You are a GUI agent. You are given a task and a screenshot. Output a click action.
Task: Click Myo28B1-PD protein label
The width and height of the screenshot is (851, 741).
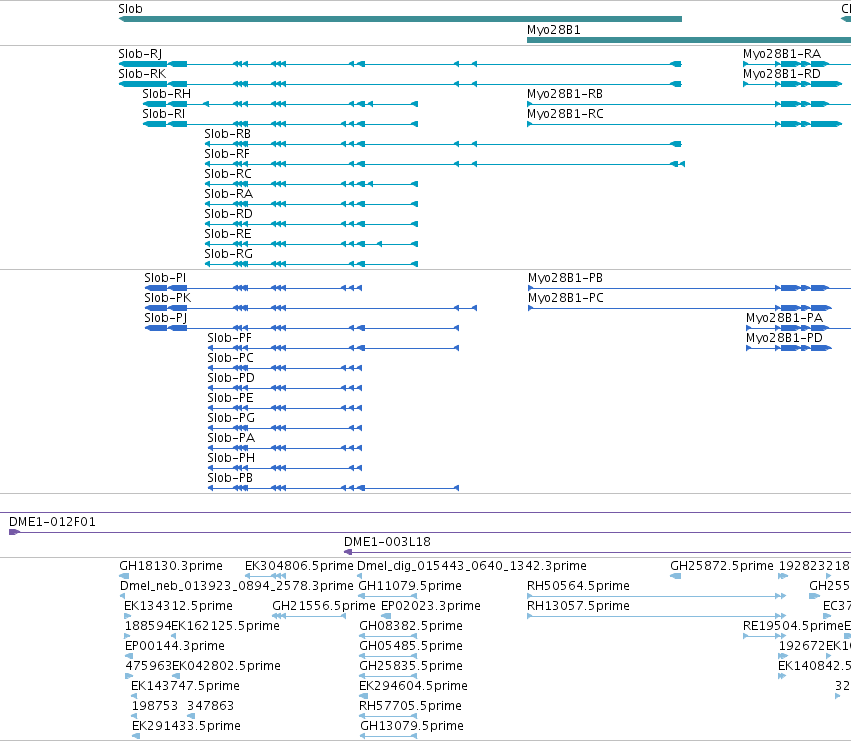click(x=784, y=338)
